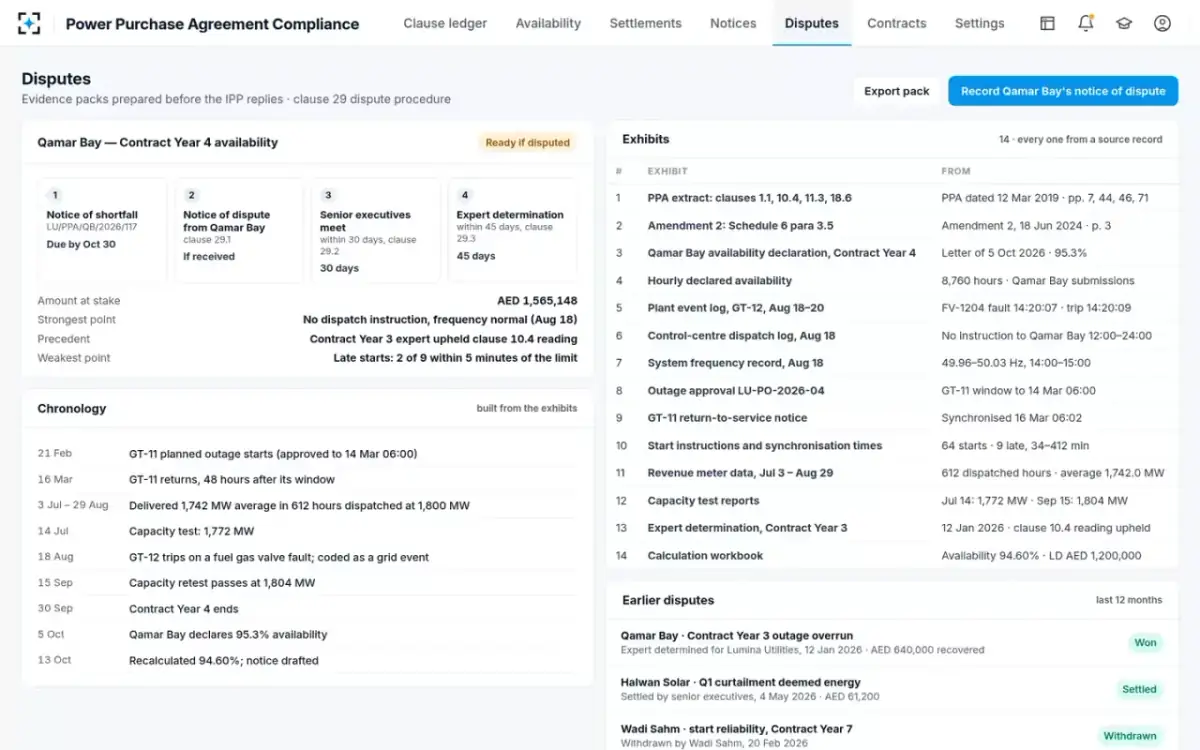The image size is (1200, 750).
Task: Click chronology entry 'Qamar Bay declares 95.3% availability'
Action: point(228,635)
